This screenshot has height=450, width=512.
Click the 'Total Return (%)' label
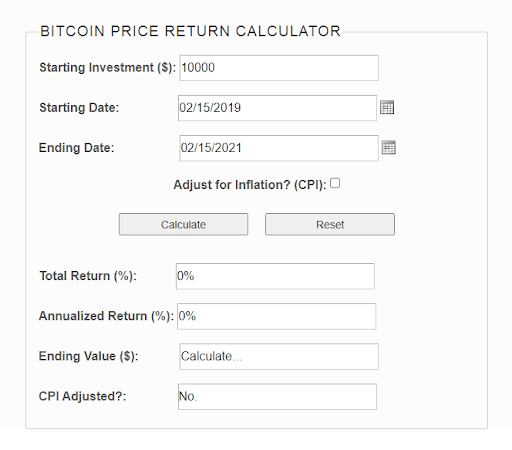click(88, 276)
